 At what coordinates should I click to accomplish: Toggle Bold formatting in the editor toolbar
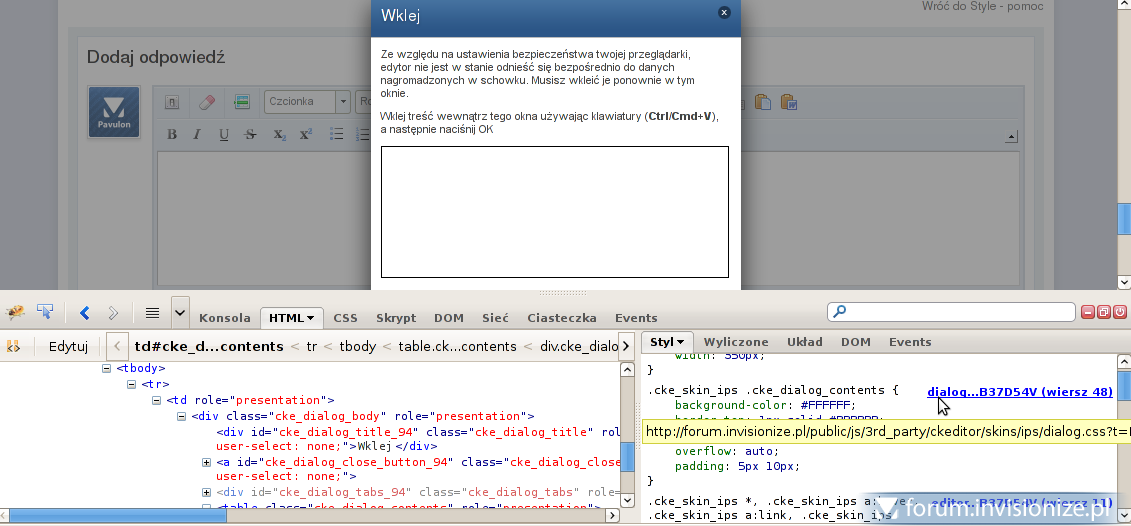coord(172,135)
